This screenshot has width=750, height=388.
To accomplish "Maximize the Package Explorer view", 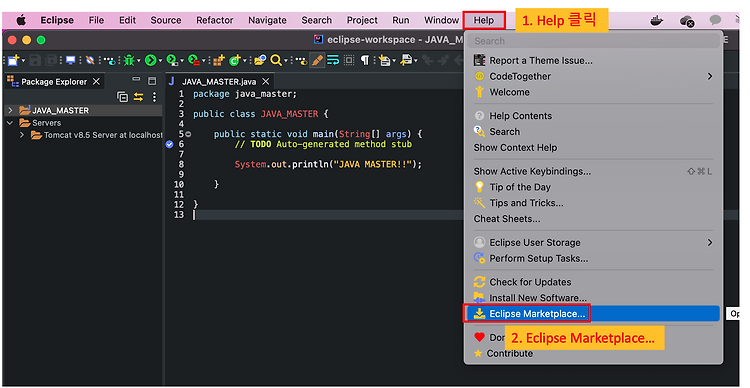I will point(152,81).
